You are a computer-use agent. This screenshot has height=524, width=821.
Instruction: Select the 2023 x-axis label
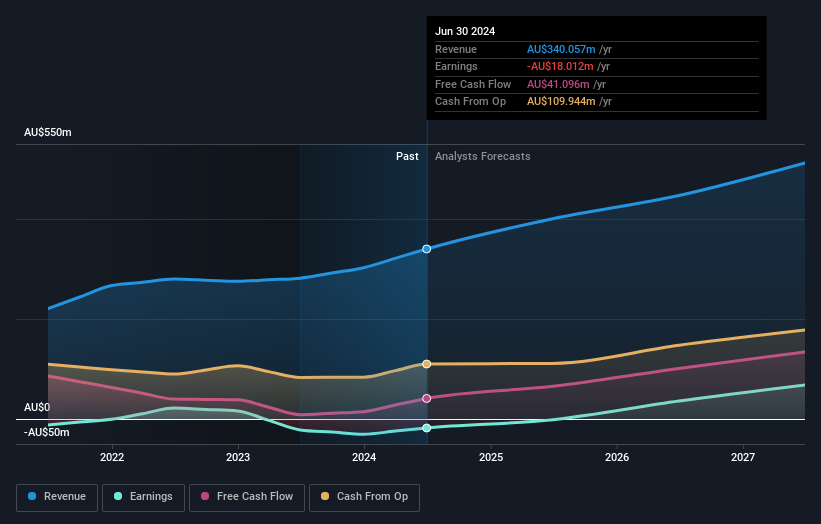[x=238, y=457]
